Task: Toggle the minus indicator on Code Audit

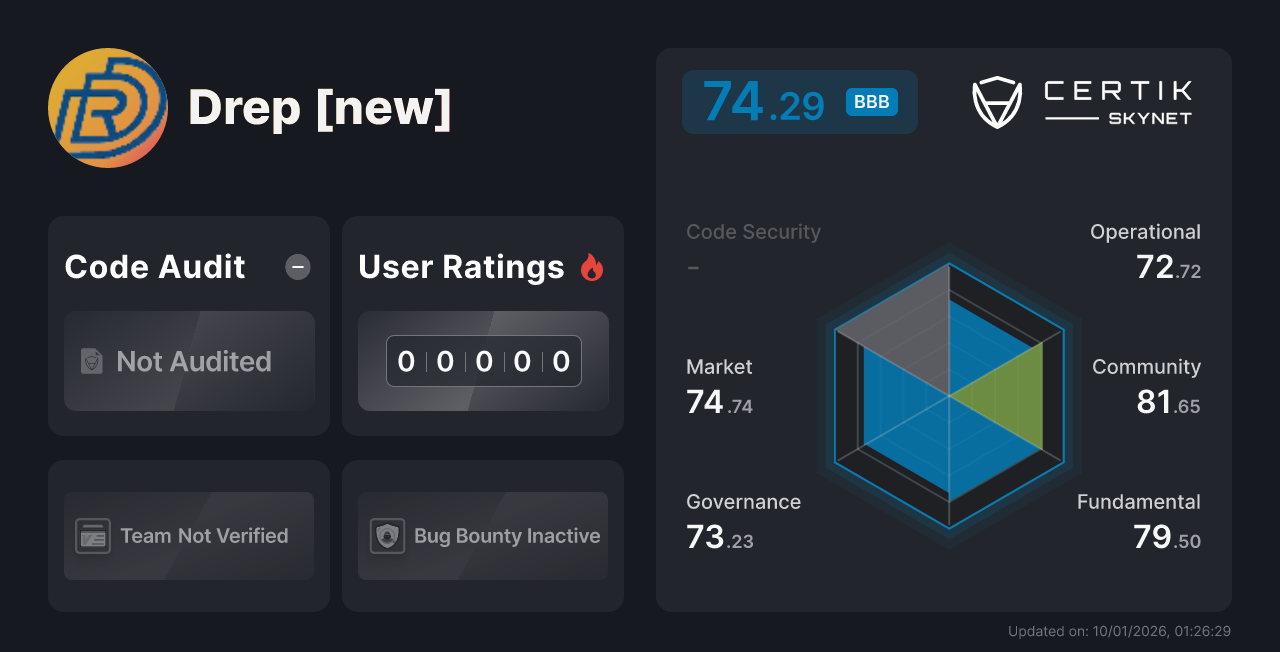Action: point(297,266)
